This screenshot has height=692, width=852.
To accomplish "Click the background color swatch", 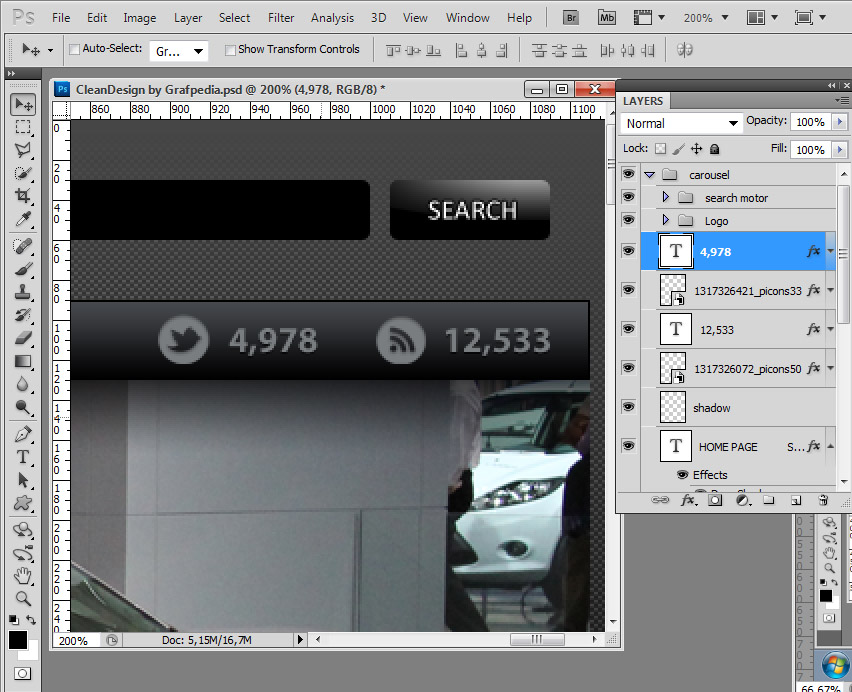I will coord(32,652).
